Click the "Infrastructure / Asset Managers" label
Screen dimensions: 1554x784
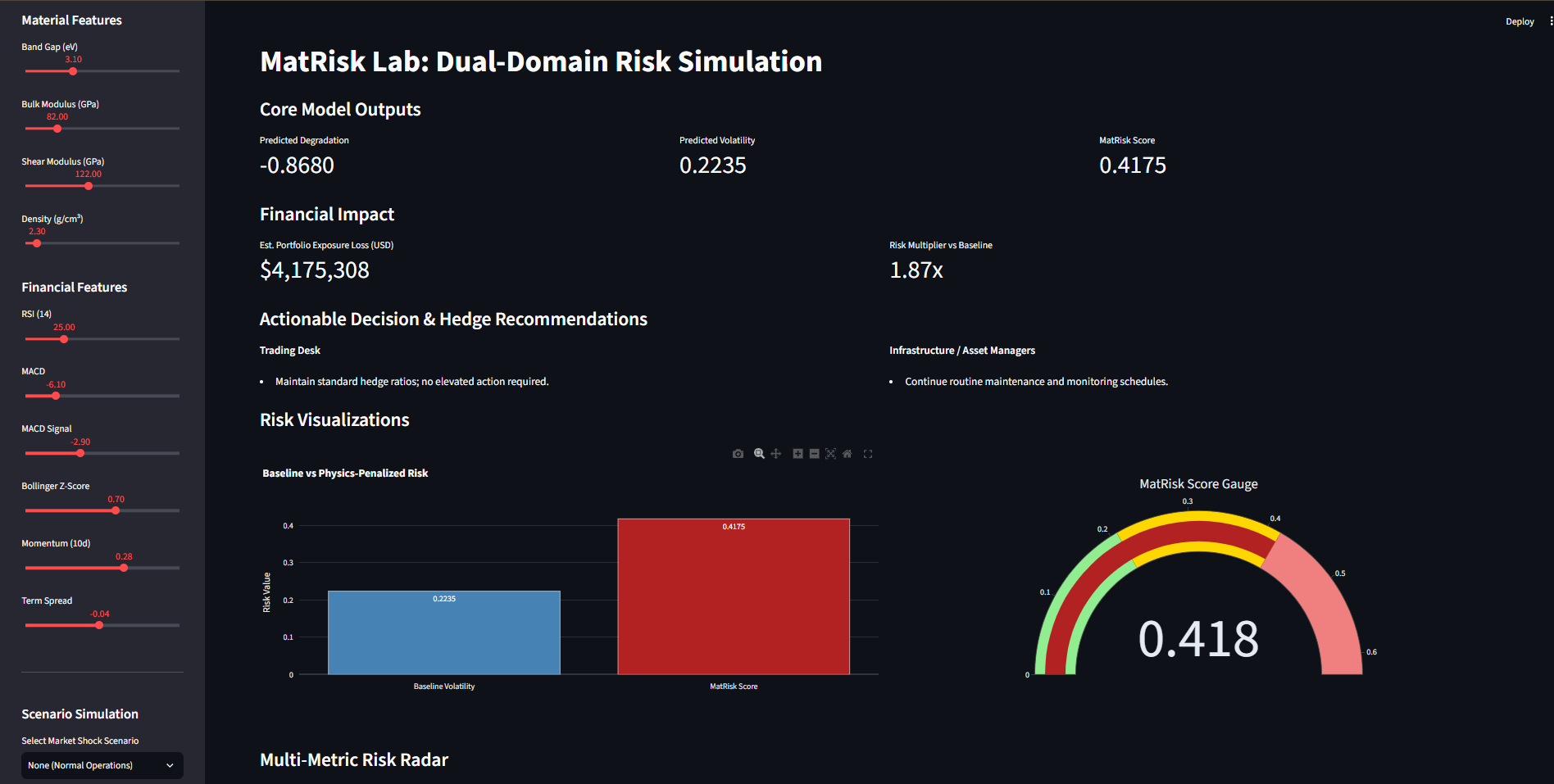[x=962, y=351]
